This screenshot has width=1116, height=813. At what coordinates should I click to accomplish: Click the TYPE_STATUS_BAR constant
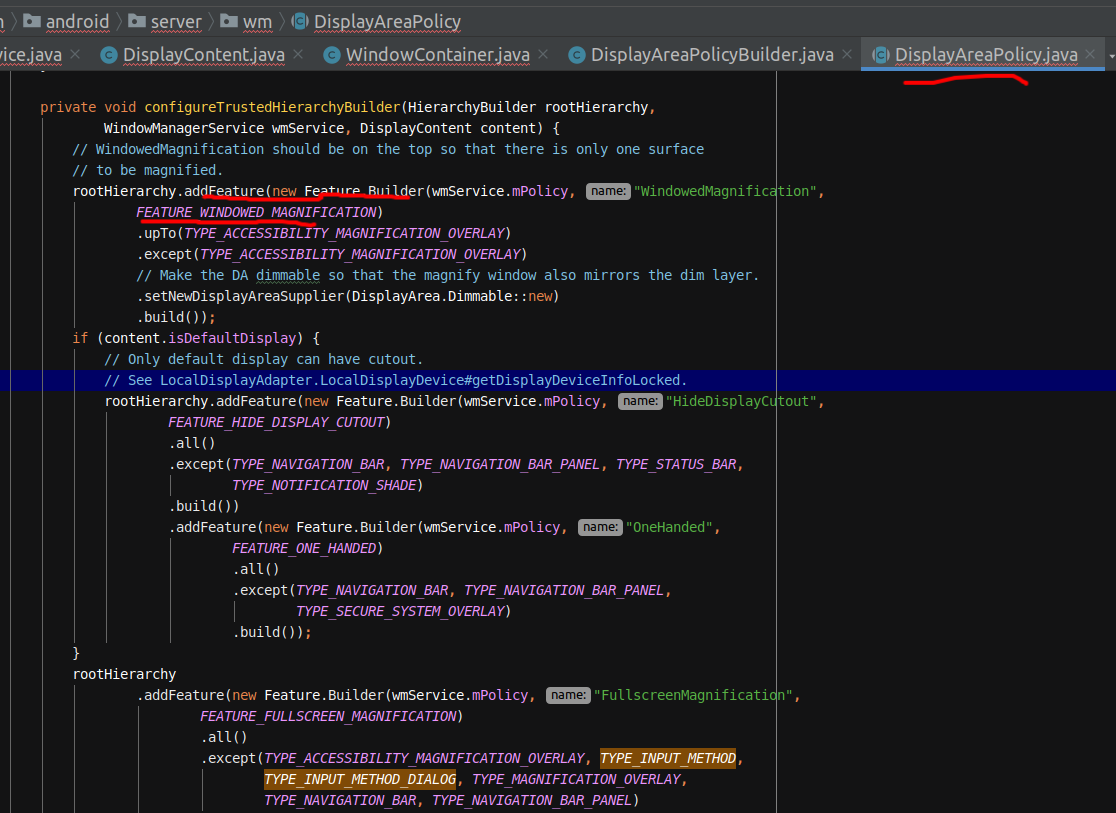pos(676,464)
